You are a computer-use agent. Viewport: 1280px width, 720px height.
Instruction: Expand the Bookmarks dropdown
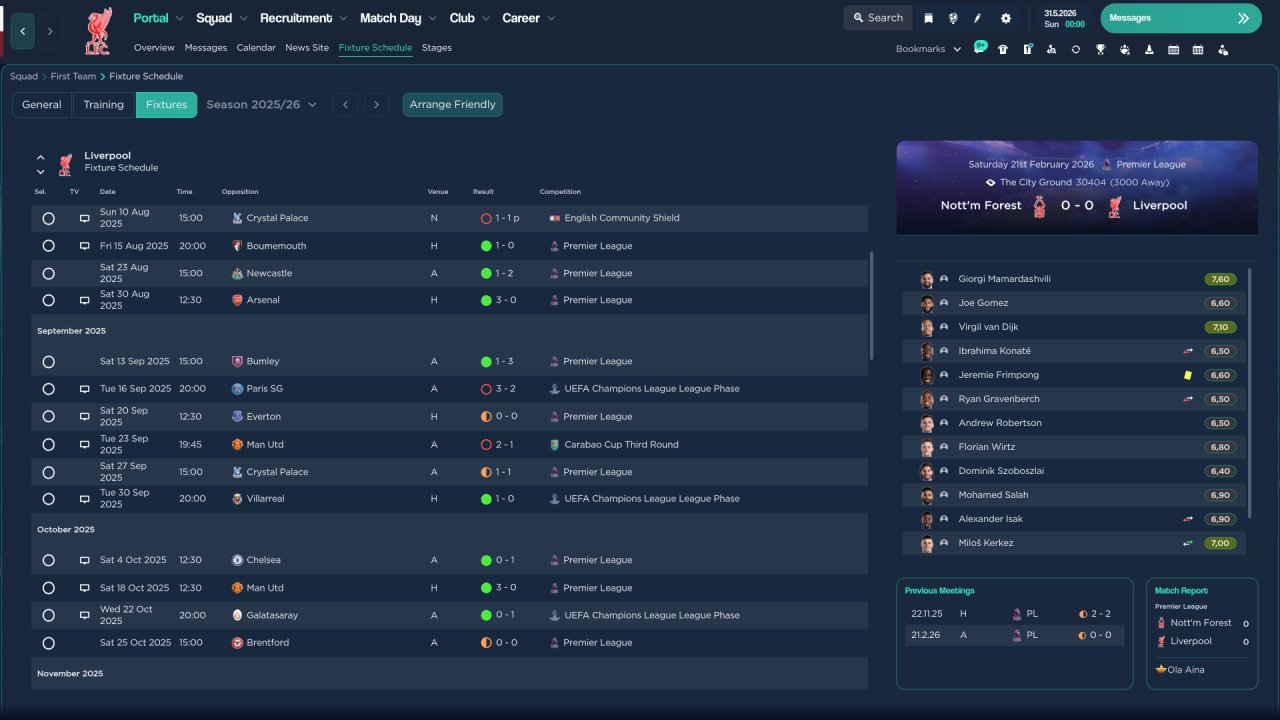click(x=928, y=49)
